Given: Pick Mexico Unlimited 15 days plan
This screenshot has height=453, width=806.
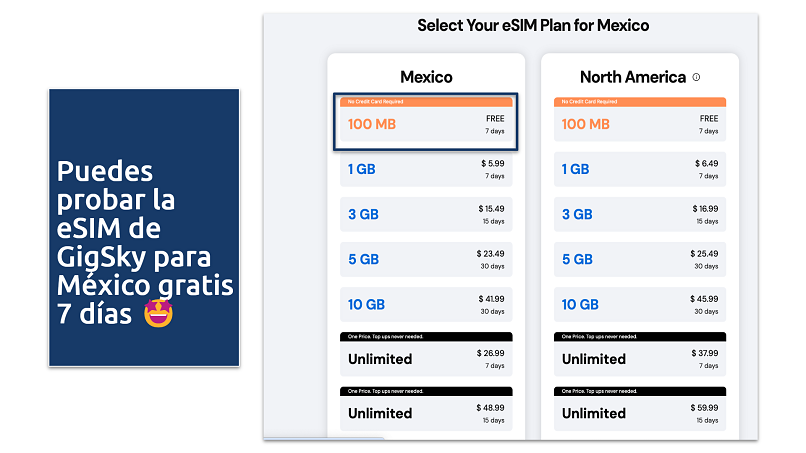Looking at the screenshot, I should tap(425, 412).
